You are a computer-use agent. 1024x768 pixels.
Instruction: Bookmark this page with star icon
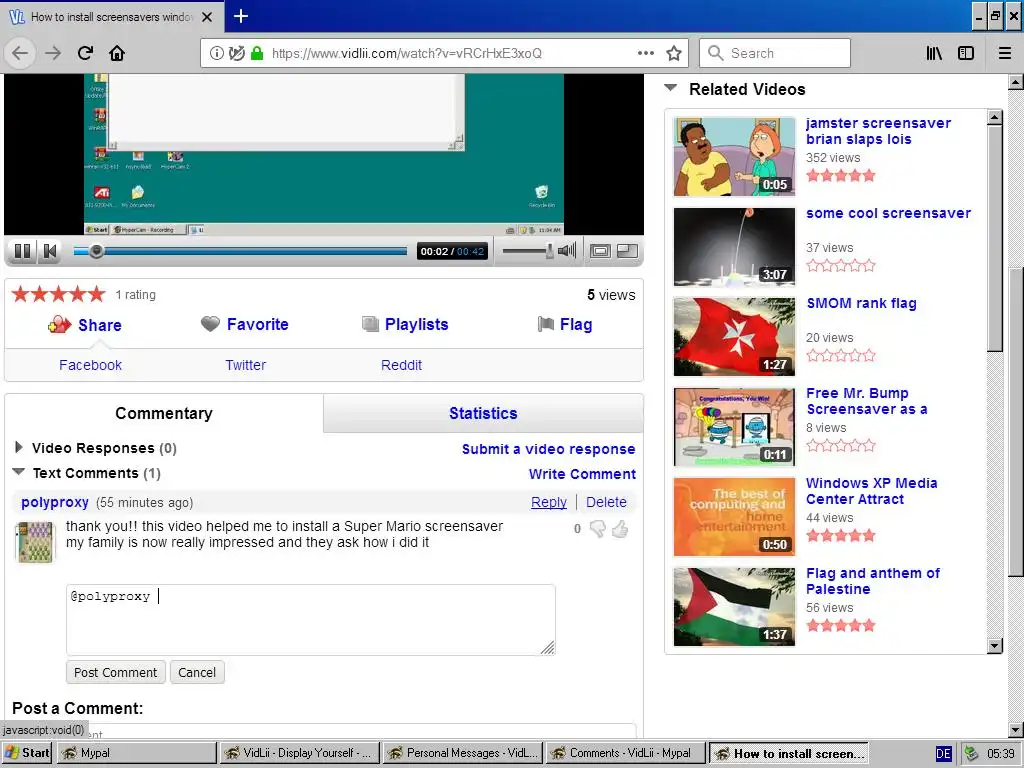pyautogui.click(x=674, y=53)
